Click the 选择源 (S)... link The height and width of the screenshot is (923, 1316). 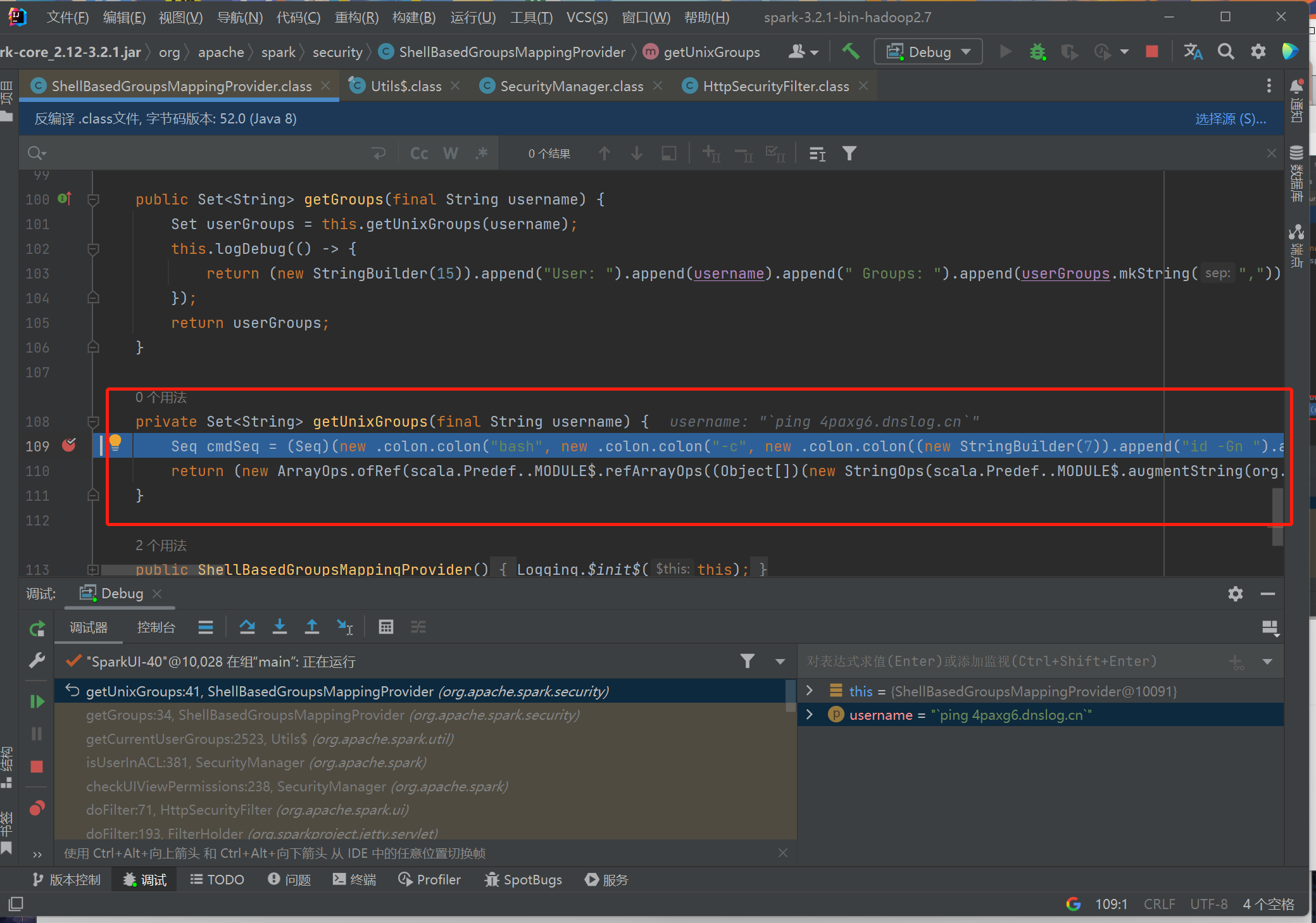1230,119
